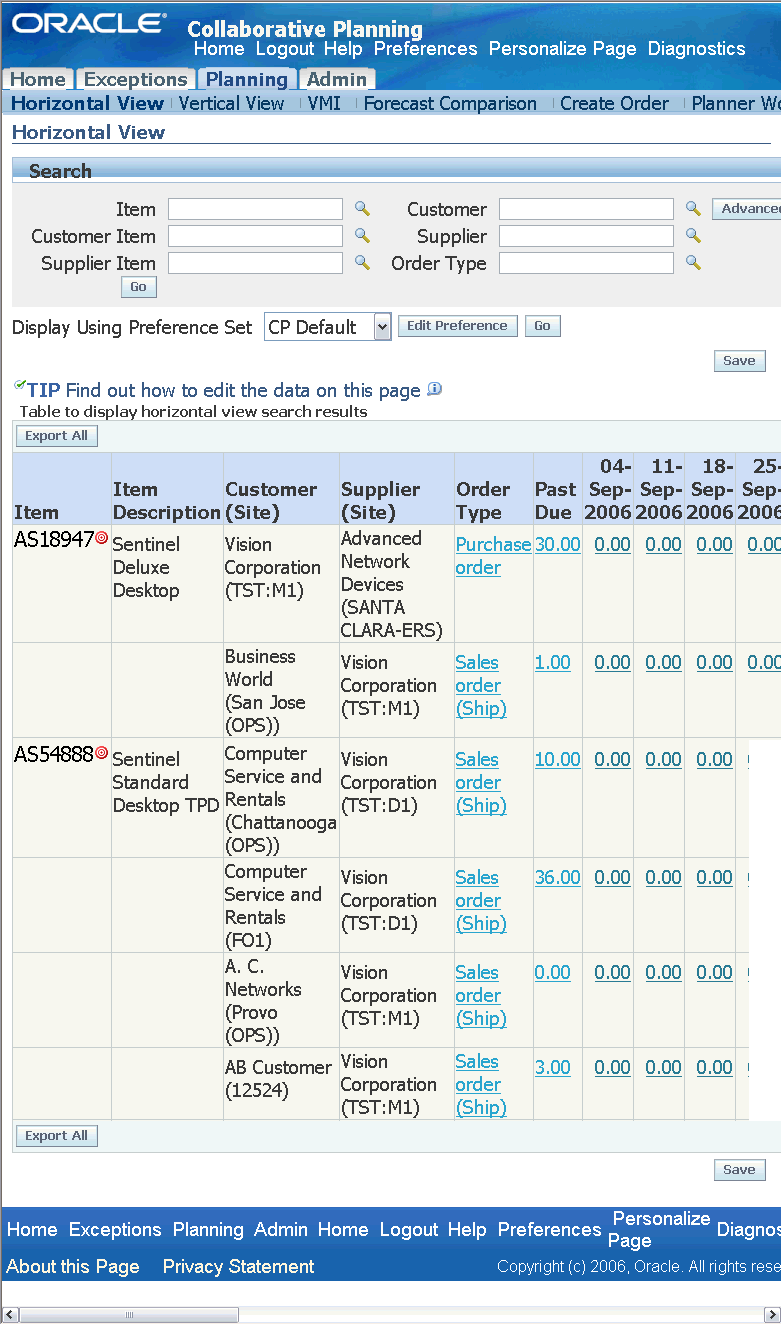Open About this Page link
The image size is (781, 1326).
(73, 1266)
